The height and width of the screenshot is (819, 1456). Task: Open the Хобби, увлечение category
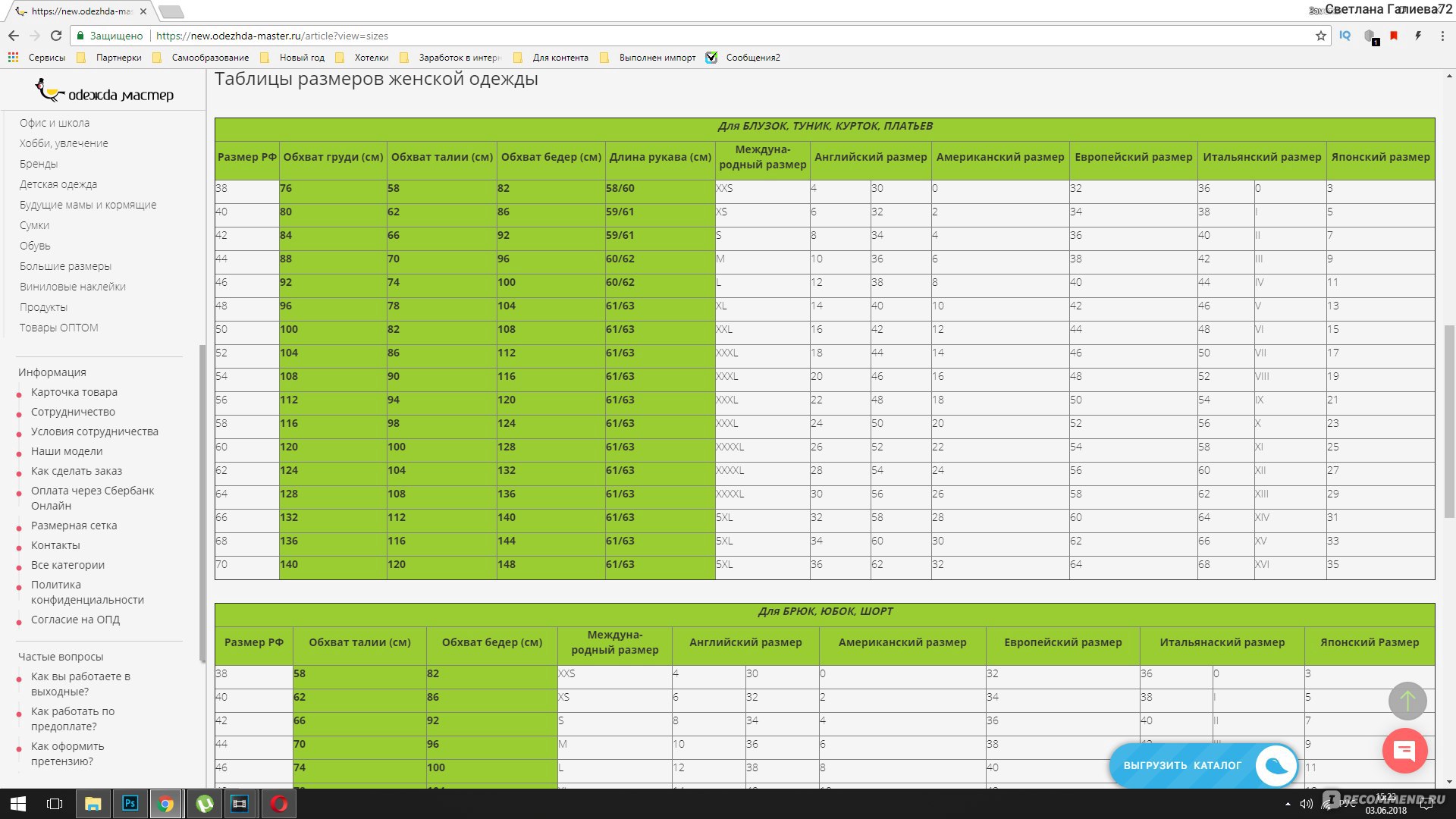point(64,143)
